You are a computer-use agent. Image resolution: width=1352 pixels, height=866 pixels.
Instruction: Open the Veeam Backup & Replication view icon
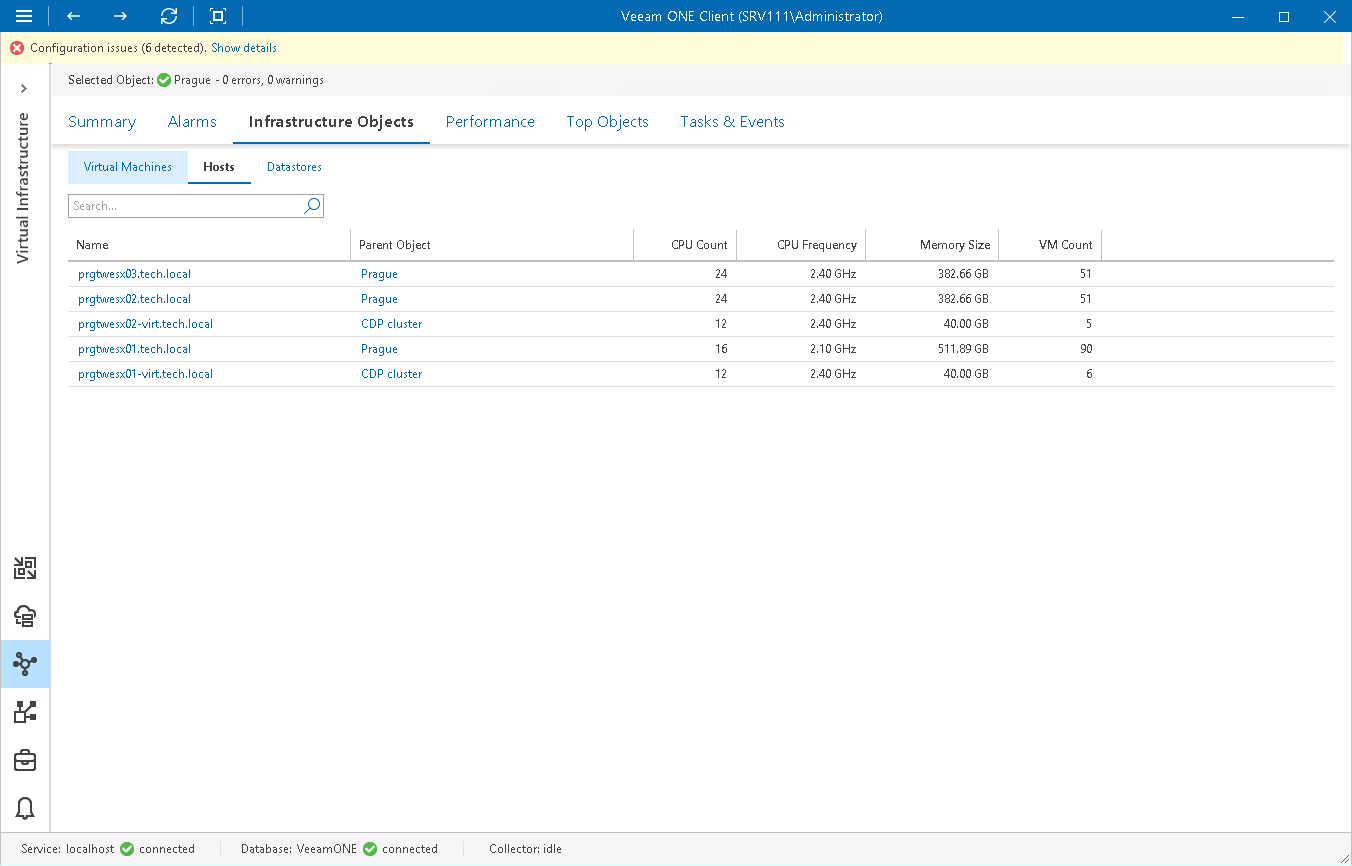click(25, 569)
